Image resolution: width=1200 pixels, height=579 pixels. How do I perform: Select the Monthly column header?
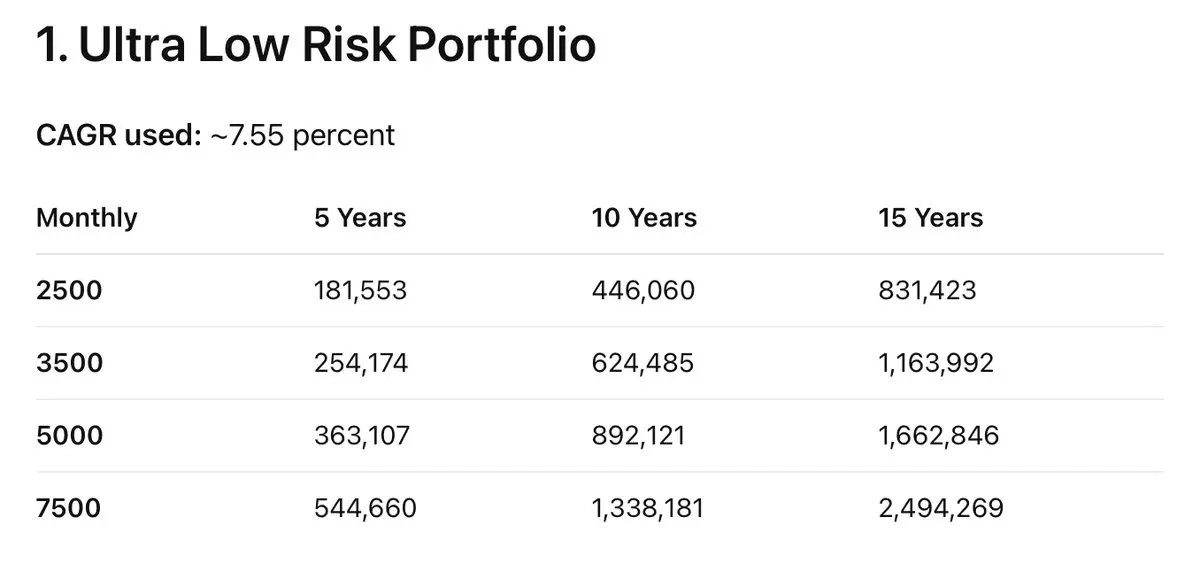coord(87,218)
